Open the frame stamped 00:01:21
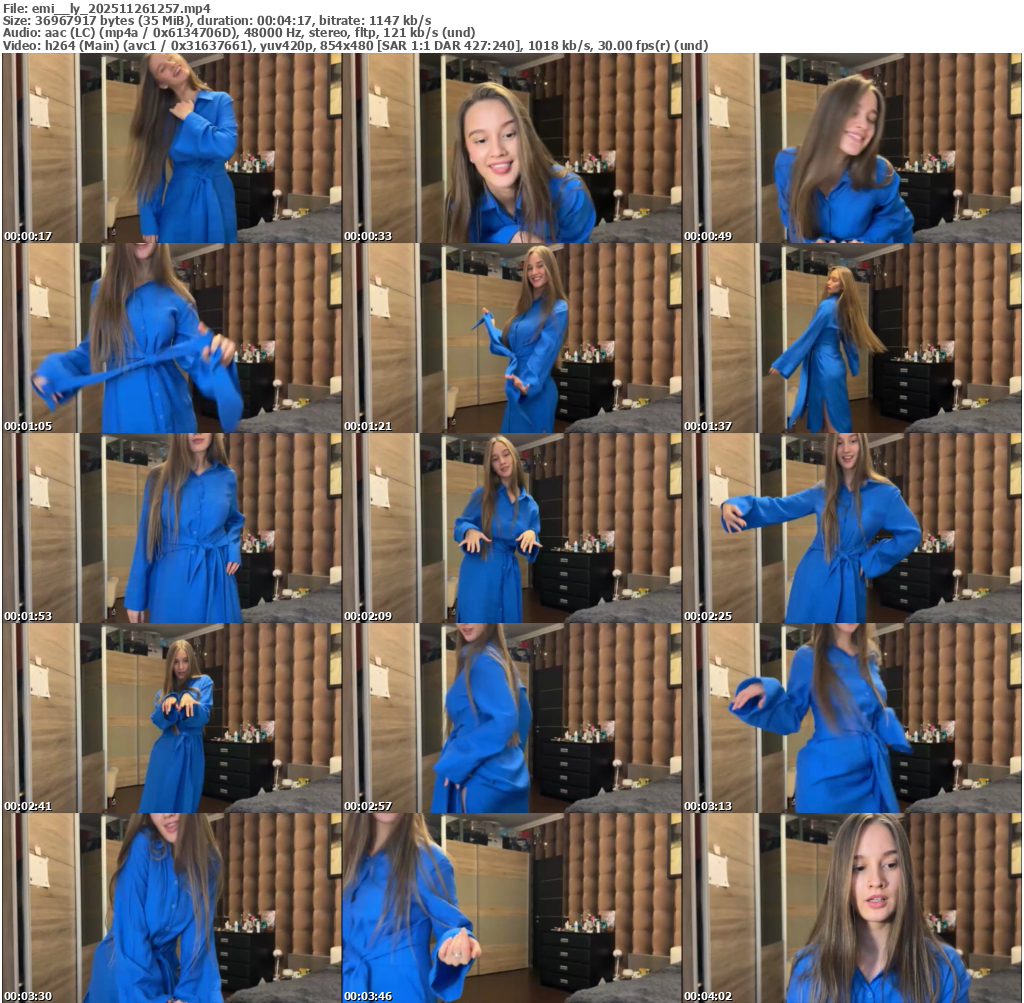 click(x=512, y=338)
